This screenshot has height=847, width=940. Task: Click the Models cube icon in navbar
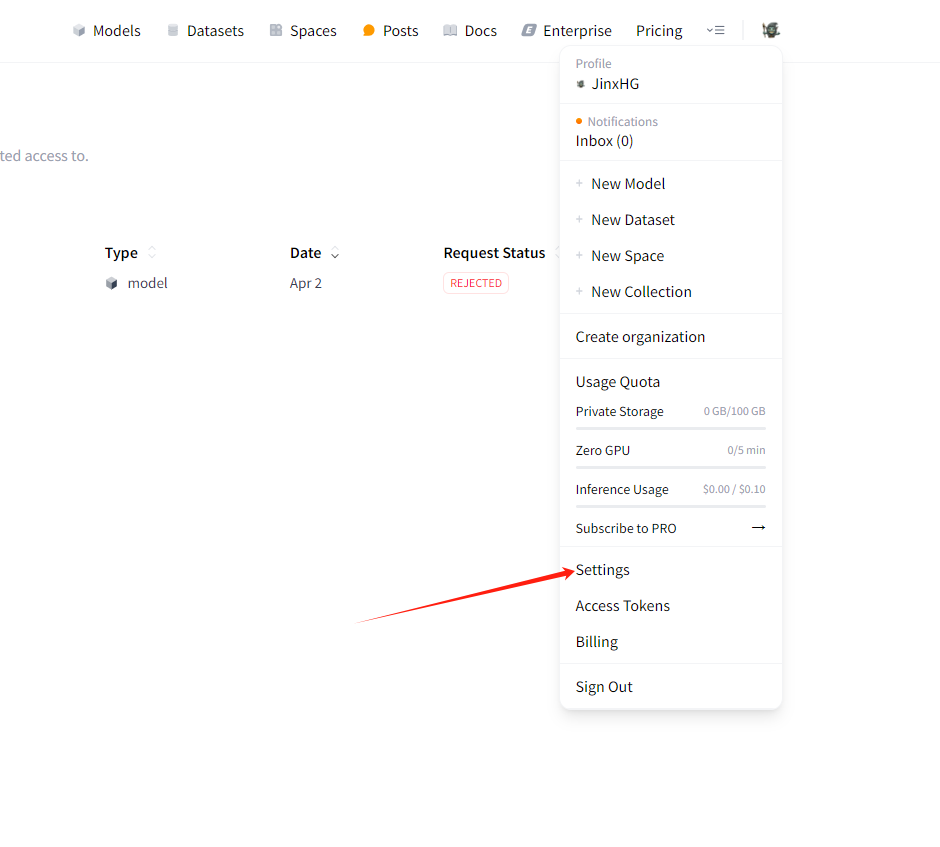coord(79,31)
